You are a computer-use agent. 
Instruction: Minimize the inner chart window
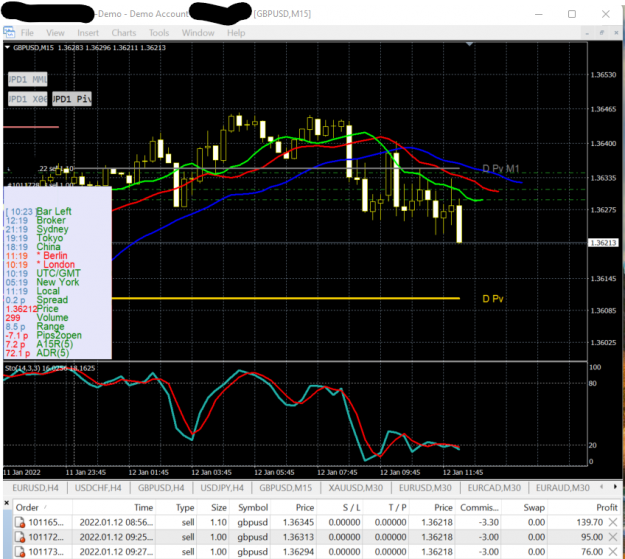click(587, 33)
